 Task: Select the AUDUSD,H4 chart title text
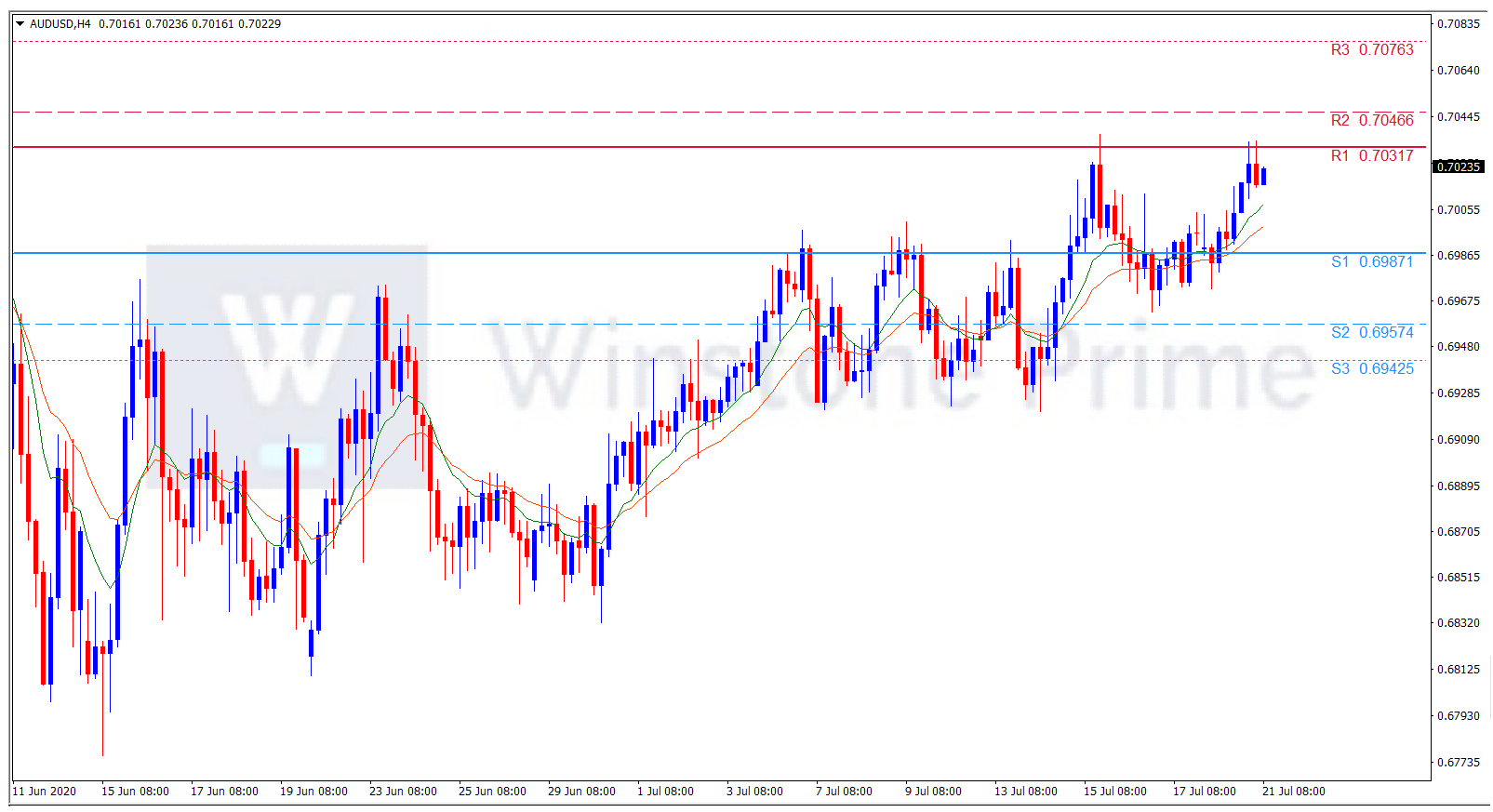(x=60, y=24)
